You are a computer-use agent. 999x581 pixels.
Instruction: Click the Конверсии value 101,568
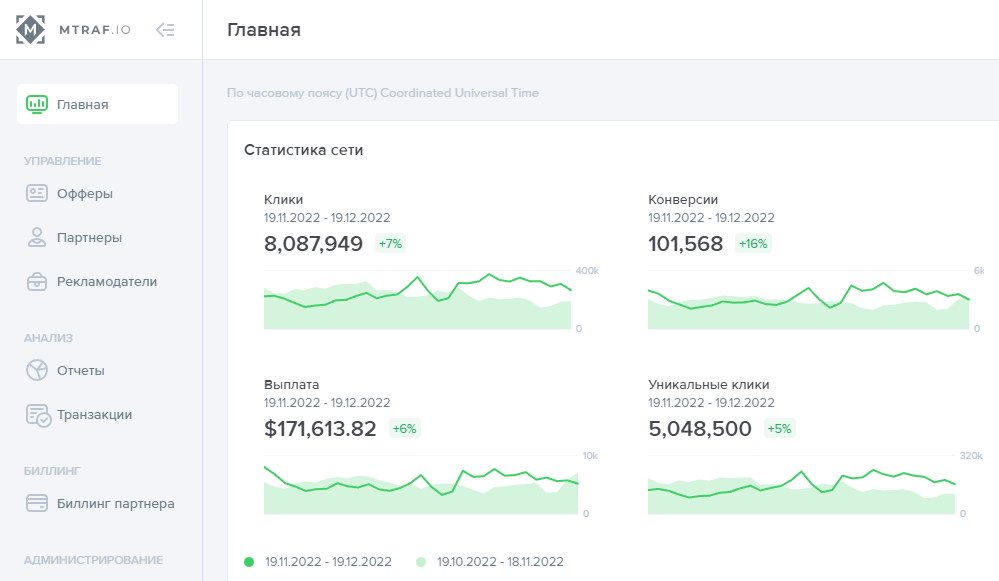pos(685,243)
